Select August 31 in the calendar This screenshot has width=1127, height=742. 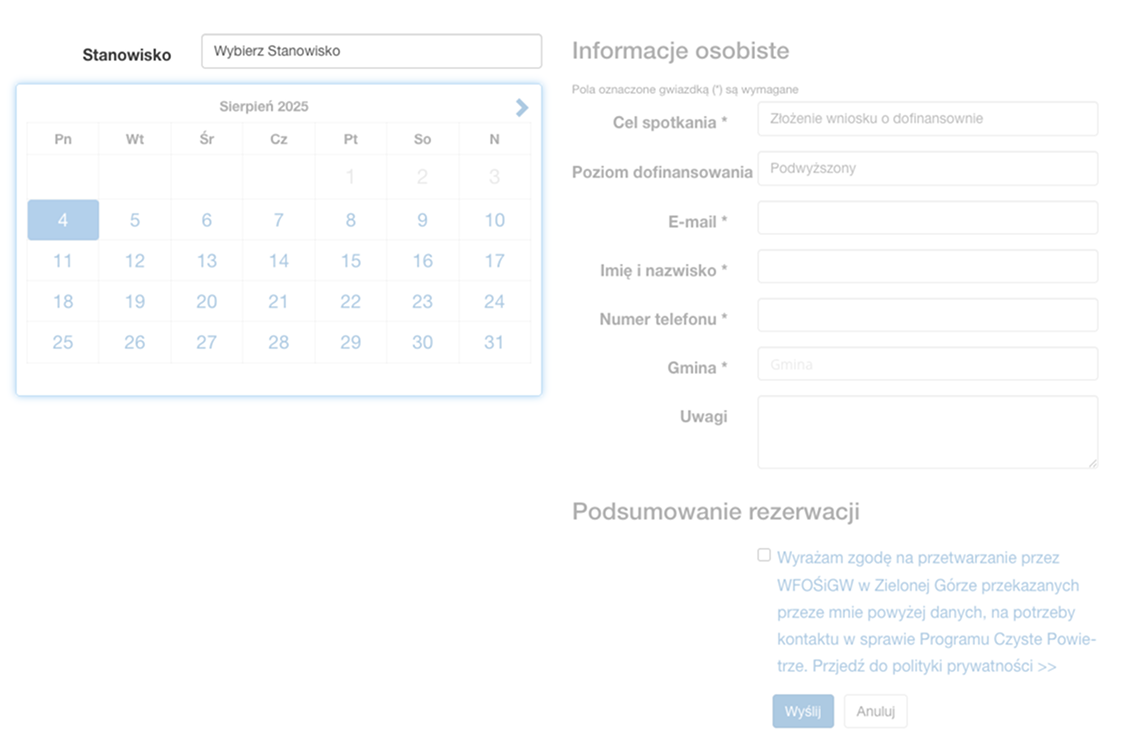494,342
